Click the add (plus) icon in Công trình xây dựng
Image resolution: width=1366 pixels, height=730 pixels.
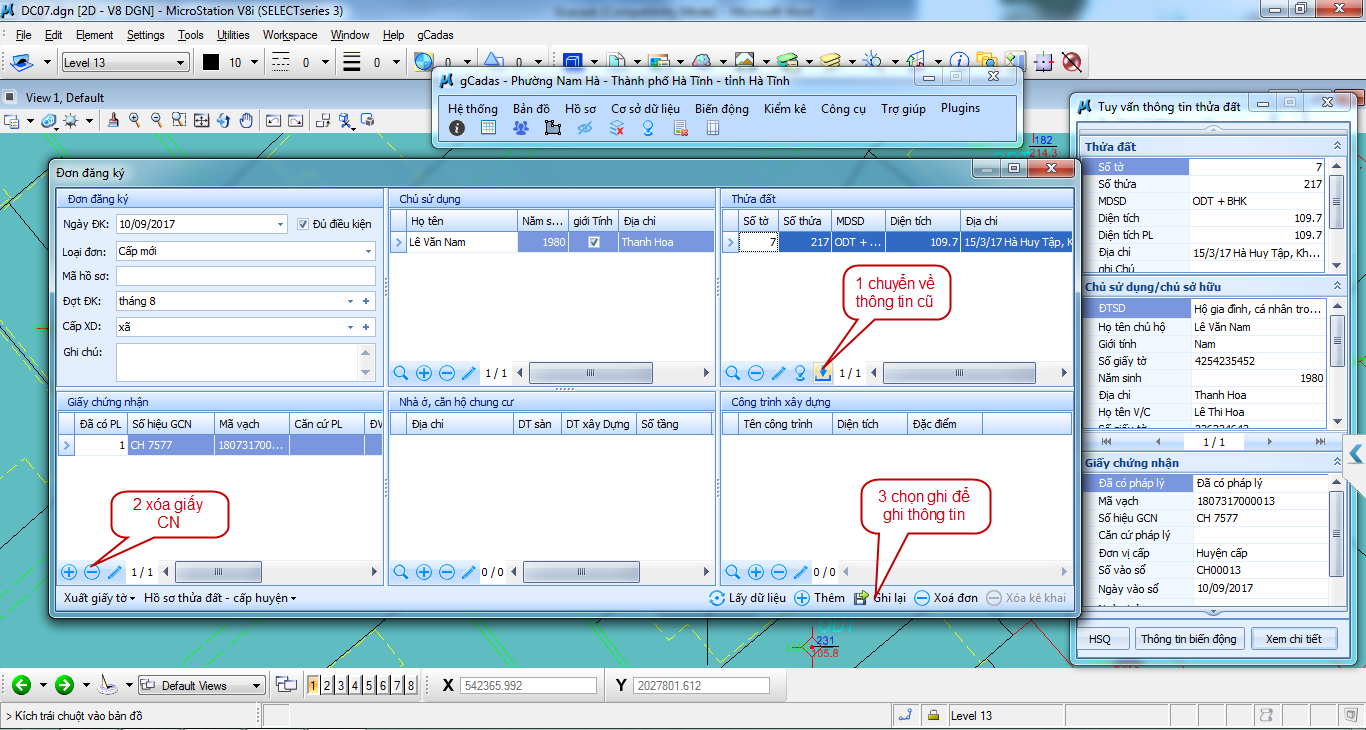[x=756, y=572]
